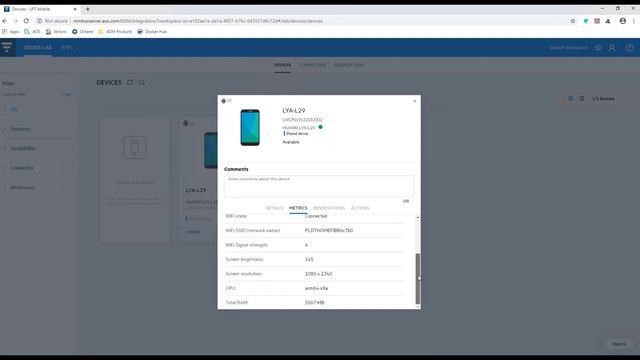640x360 pixels.
Task: Open the default workspace selector
Action: [x=568, y=48]
